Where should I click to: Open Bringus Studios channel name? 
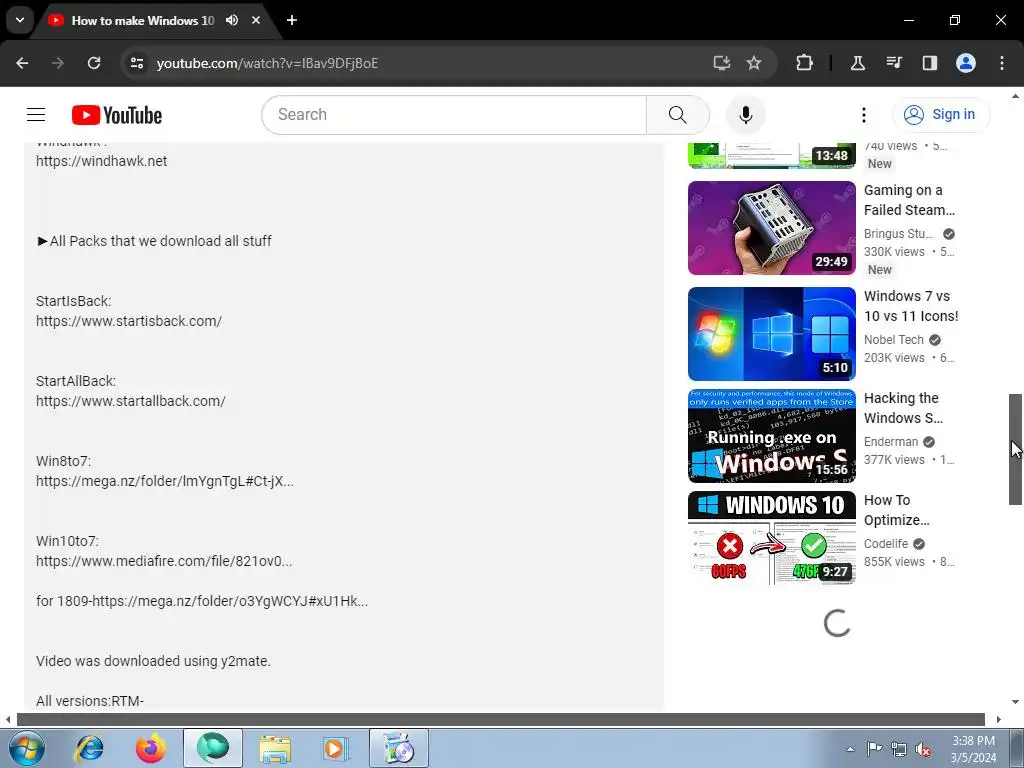[x=899, y=234]
